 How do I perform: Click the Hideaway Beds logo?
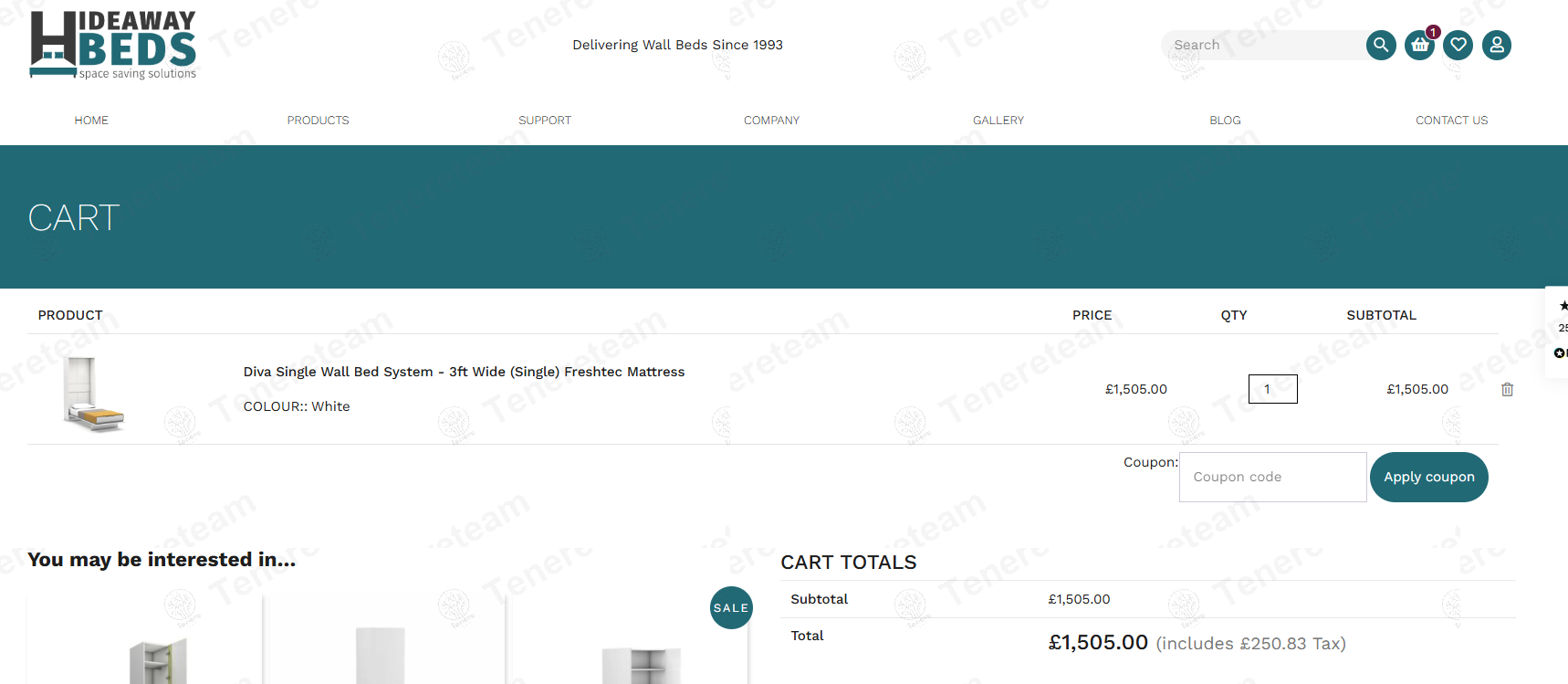(113, 45)
